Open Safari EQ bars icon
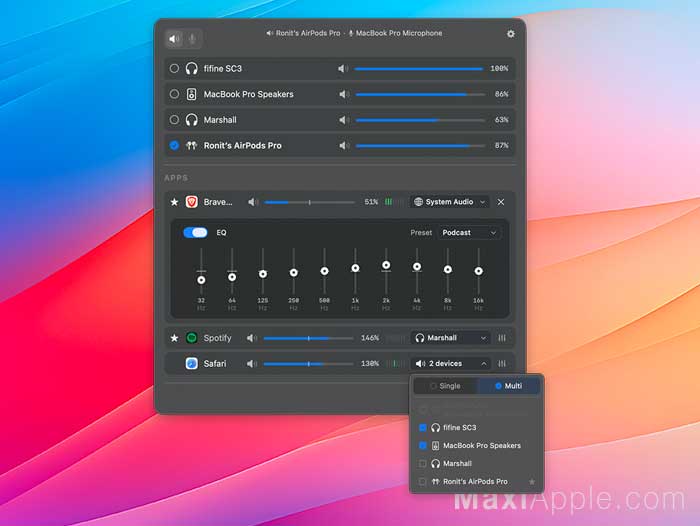 [x=502, y=364]
